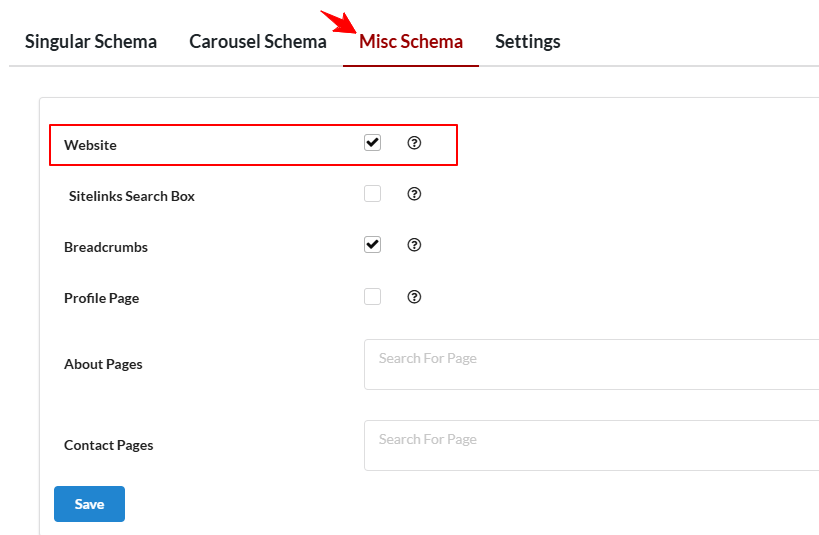Open help icon next to Profile Page

414,297
